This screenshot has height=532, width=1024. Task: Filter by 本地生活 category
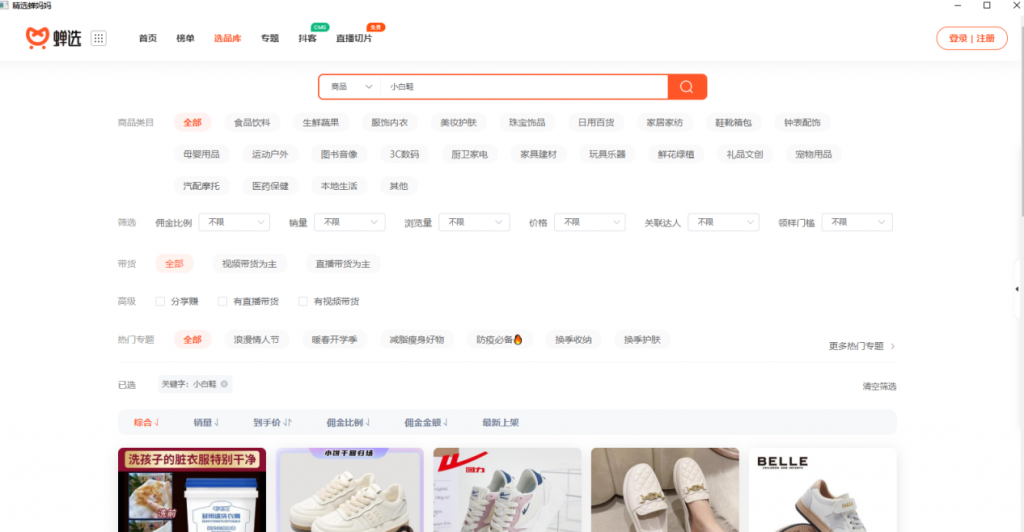[x=339, y=186]
